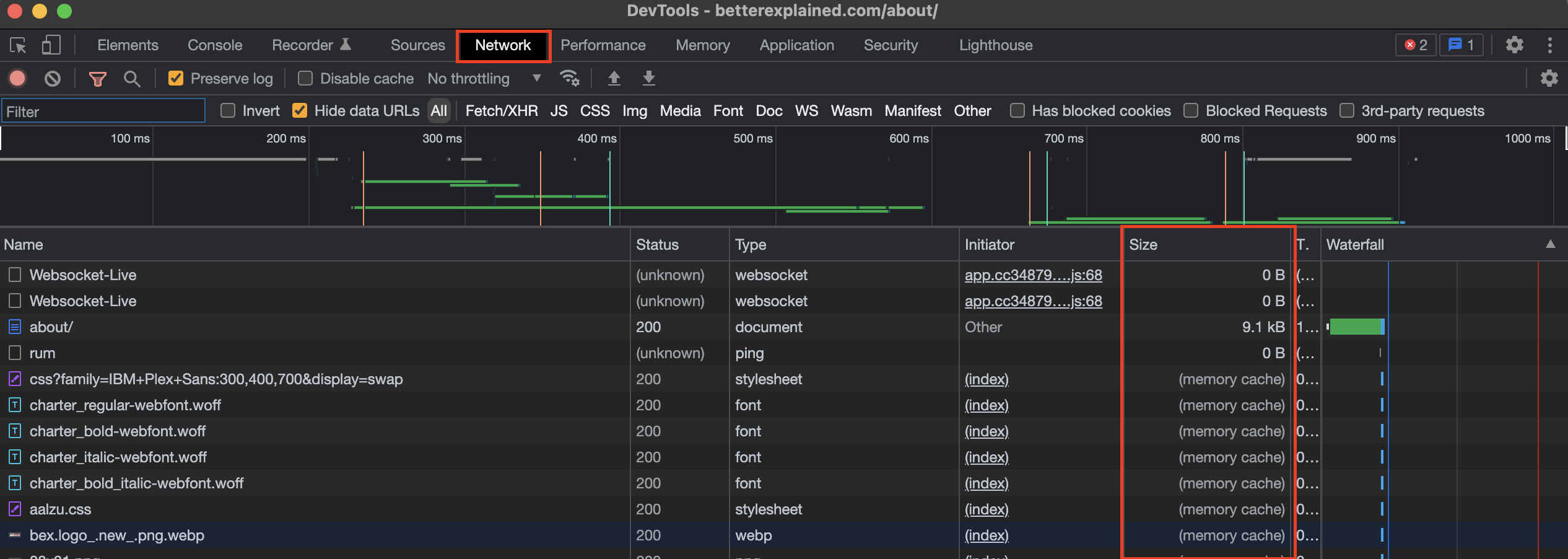Screen dimensions: 1568x559
Task: Open the network settings gear
Action: 1549,78
